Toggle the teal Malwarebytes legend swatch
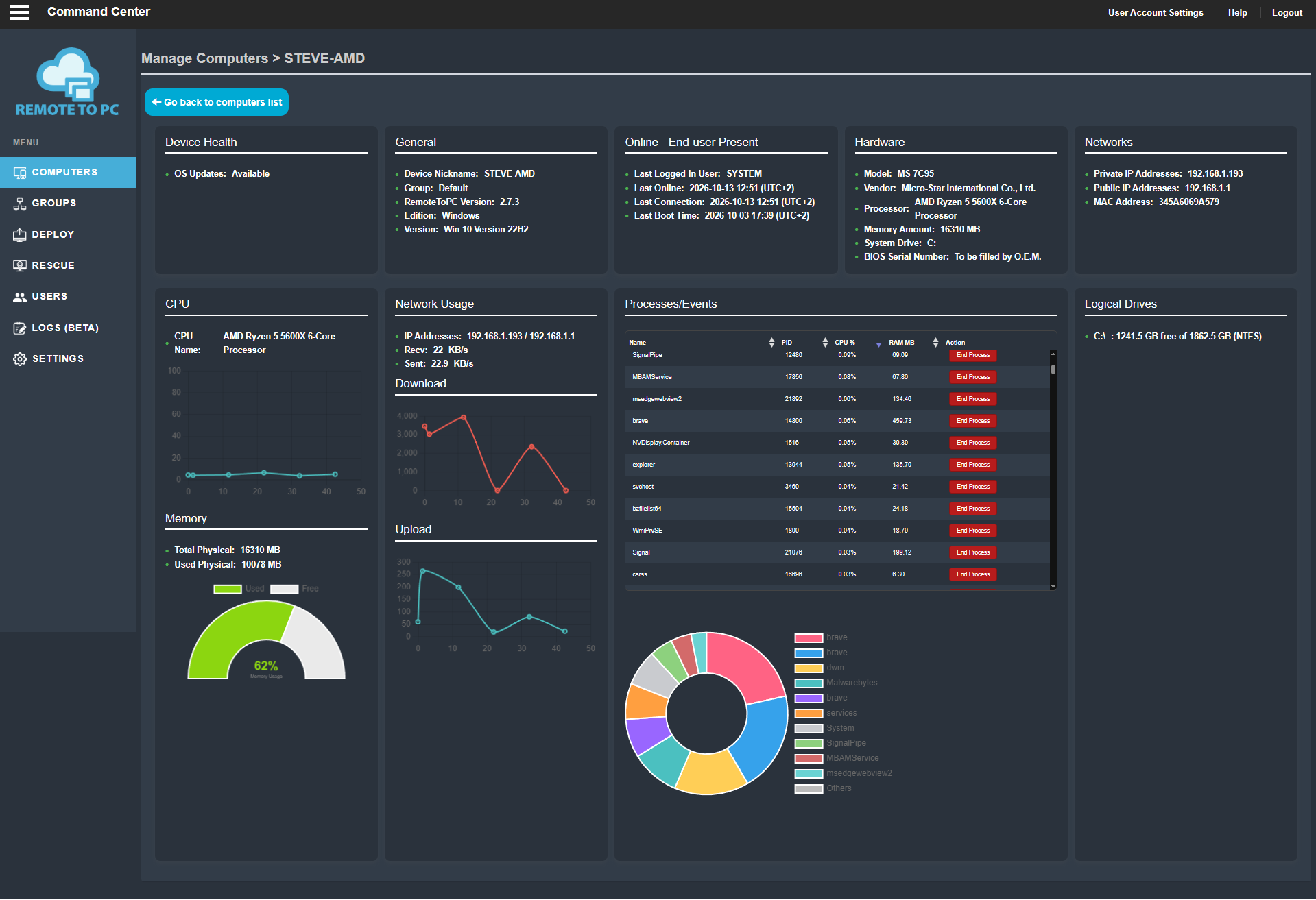Screen dimensions: 1316x900 point(809,683)
